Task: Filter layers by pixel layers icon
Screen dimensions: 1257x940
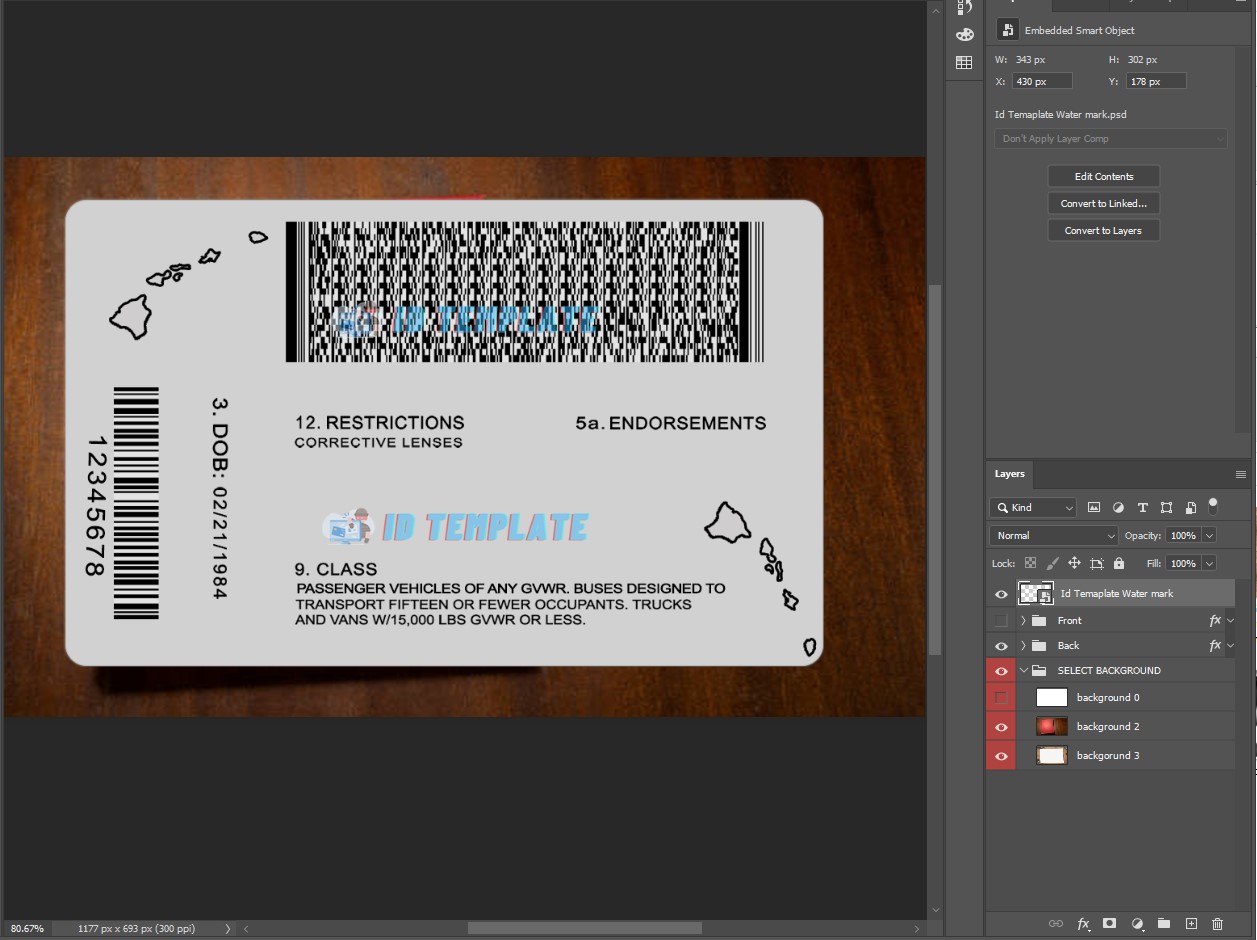Action: [1094, 508]
